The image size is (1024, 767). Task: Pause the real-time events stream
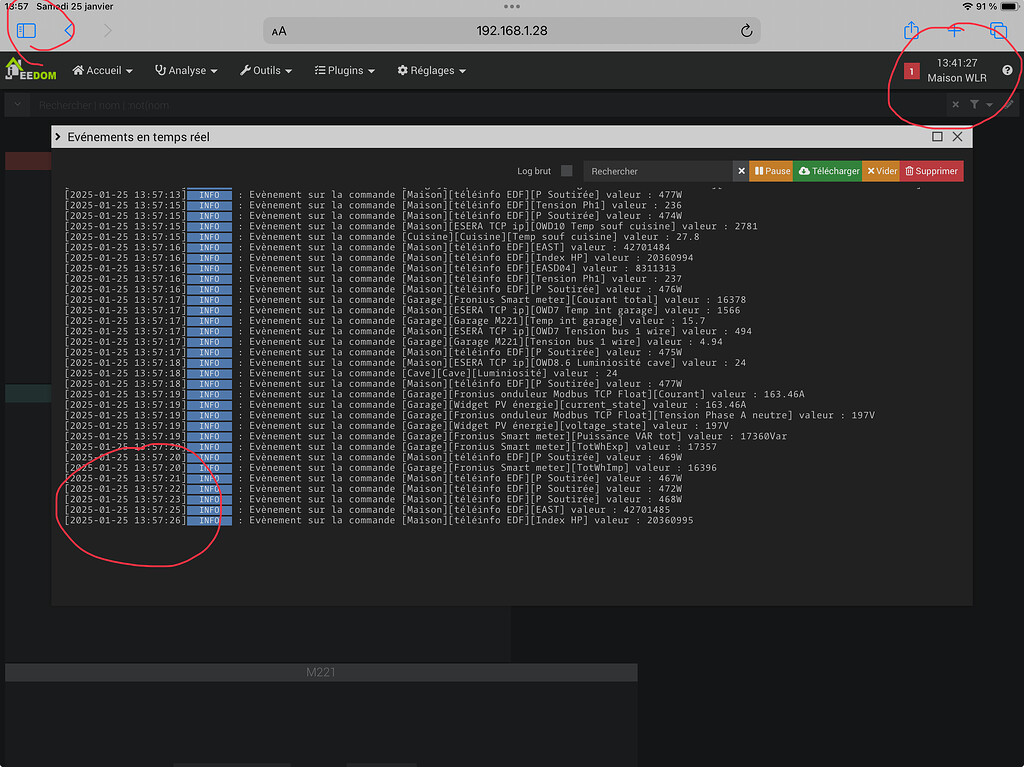pos(770,170)
